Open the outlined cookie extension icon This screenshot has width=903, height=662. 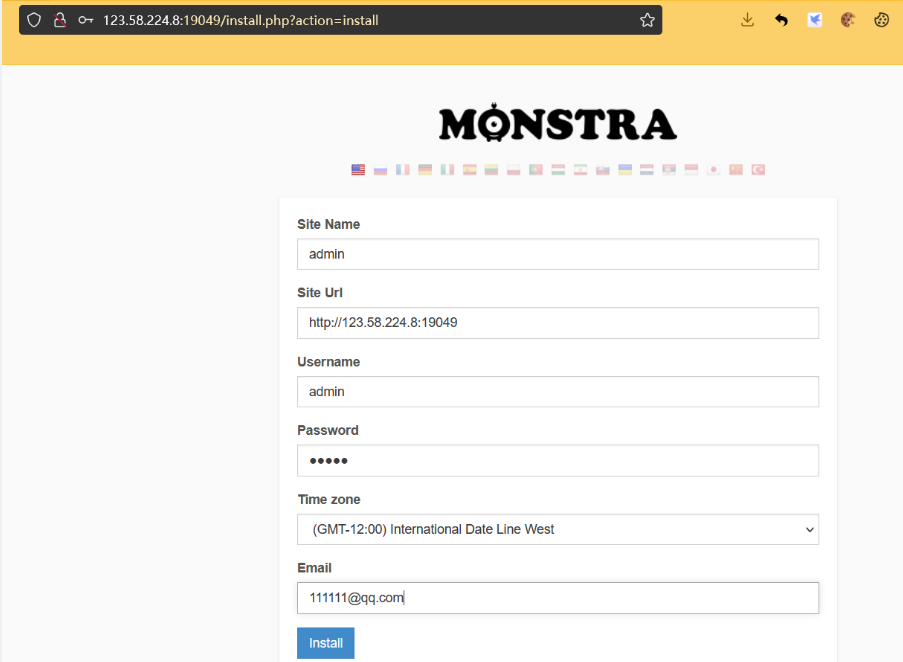pos(881,20)
